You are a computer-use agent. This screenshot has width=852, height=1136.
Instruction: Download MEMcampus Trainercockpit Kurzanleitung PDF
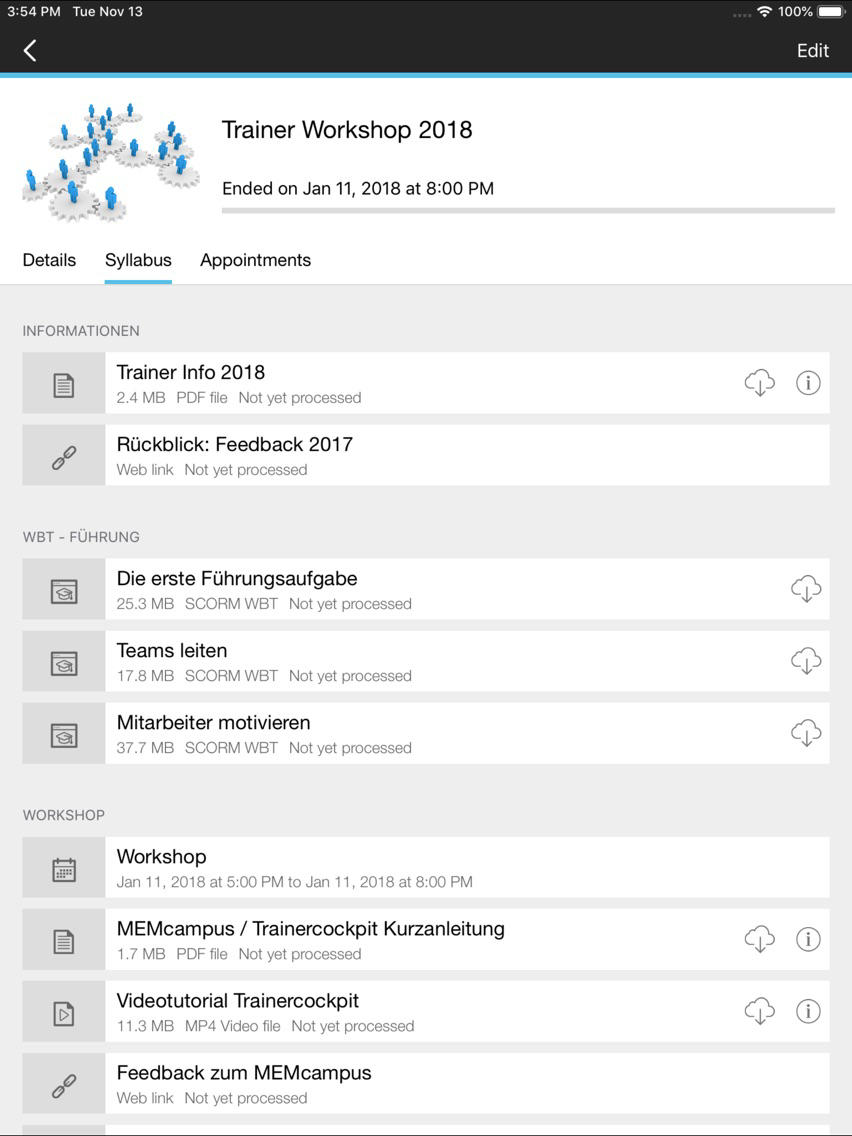tap(759, 939)
